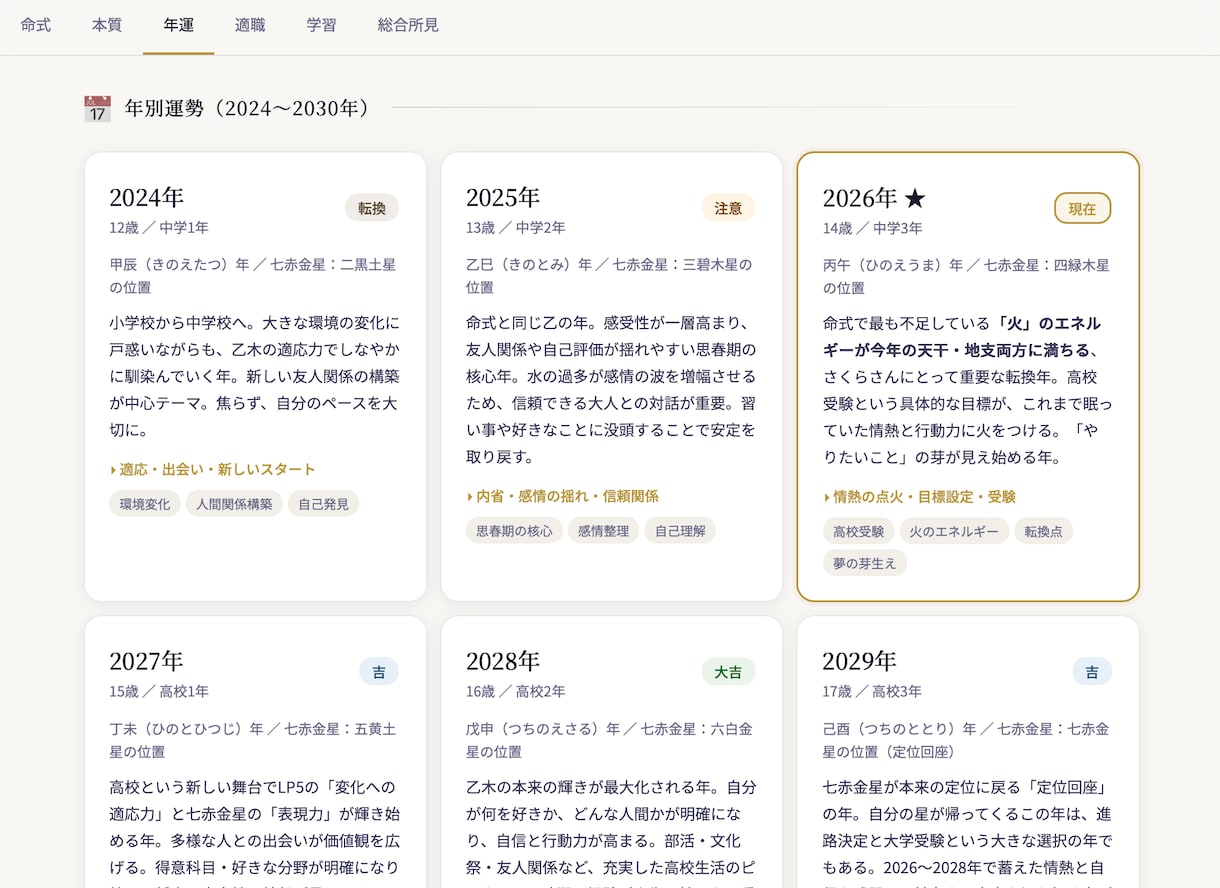Click the 2025年 card title
The width and height of the screenshot is (1220, 888).
(x=503, y=198)
